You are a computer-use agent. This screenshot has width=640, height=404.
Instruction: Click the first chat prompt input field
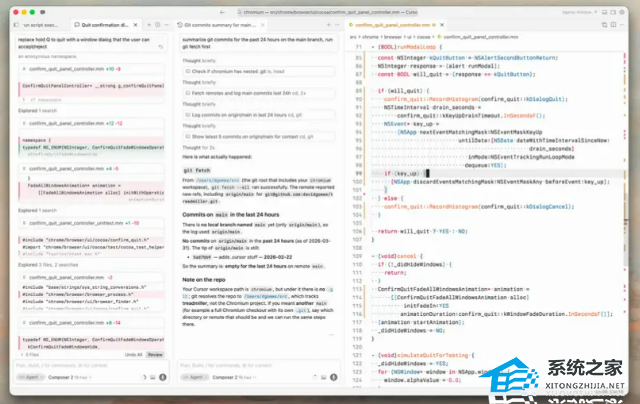92,365
